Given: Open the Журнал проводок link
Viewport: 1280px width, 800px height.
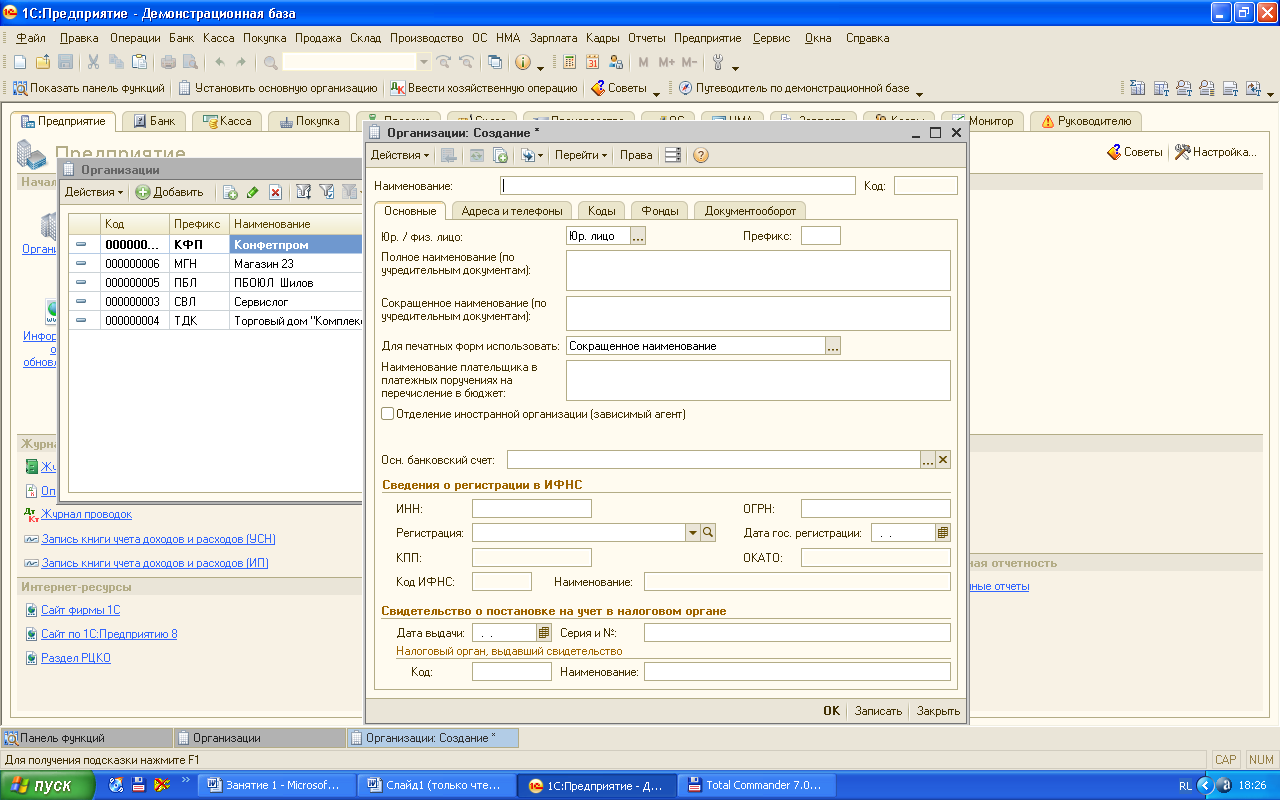Looking at the screenshot, I should (86, 514).
